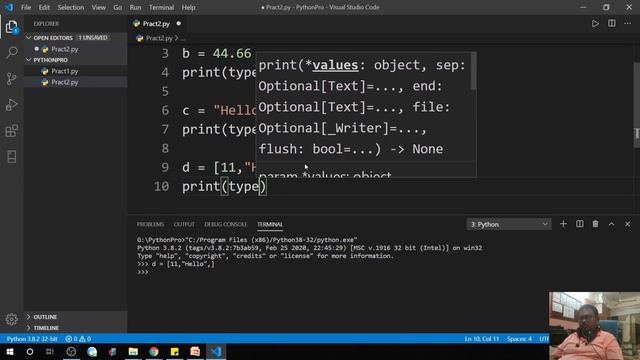Open Task View on taskbar
The height and width of the screenshot is (360, 640).
coord(50,351)
